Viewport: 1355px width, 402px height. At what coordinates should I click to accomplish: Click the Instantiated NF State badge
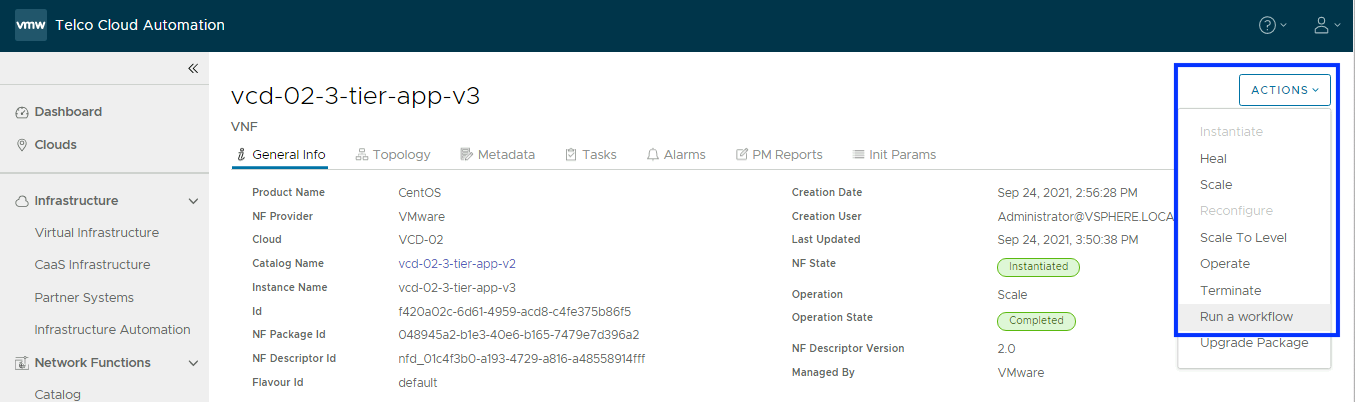point(1038,267)
